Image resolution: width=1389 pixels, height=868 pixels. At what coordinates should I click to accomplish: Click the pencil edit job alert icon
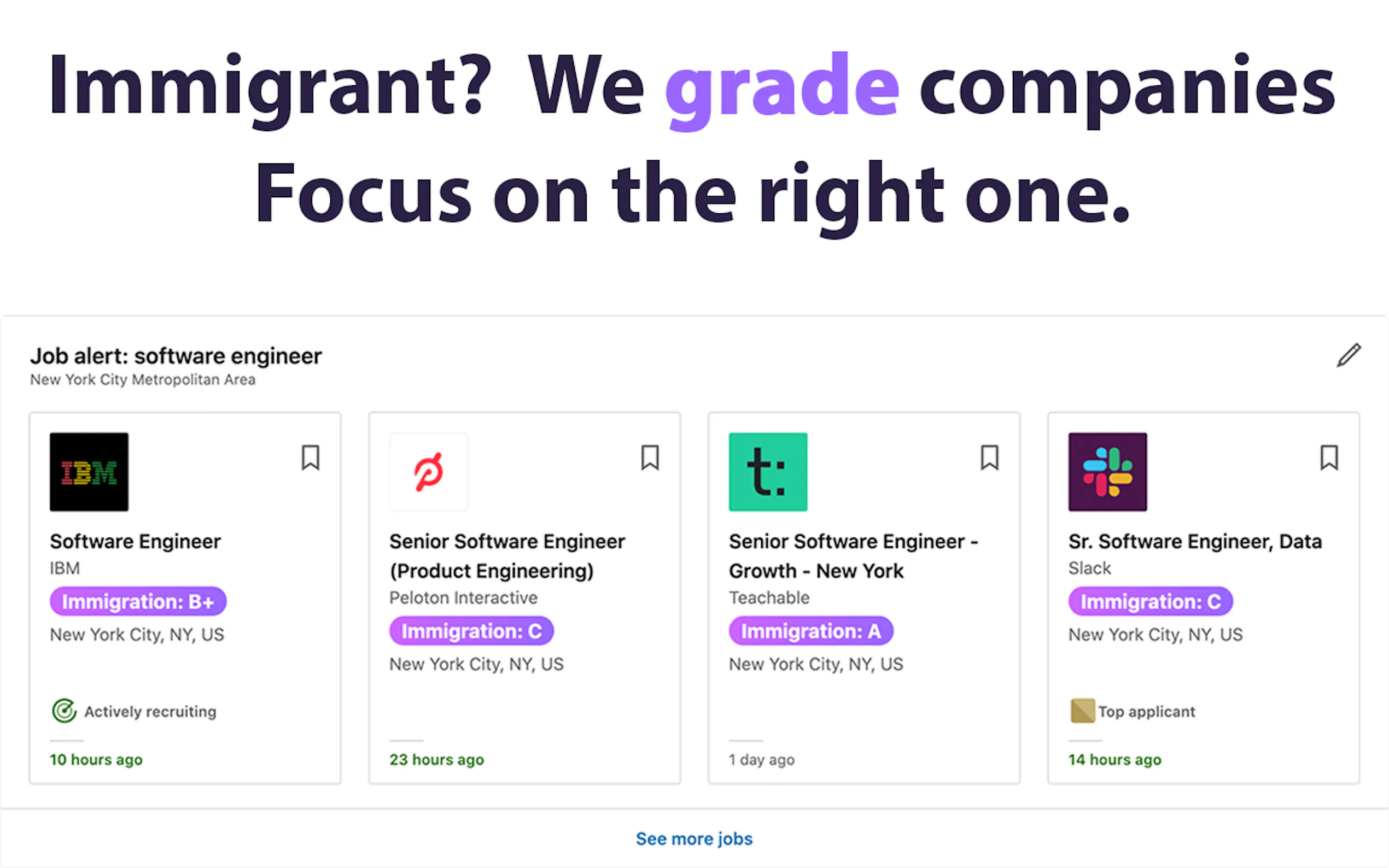pyautogui.click(x=1348, y=355)
